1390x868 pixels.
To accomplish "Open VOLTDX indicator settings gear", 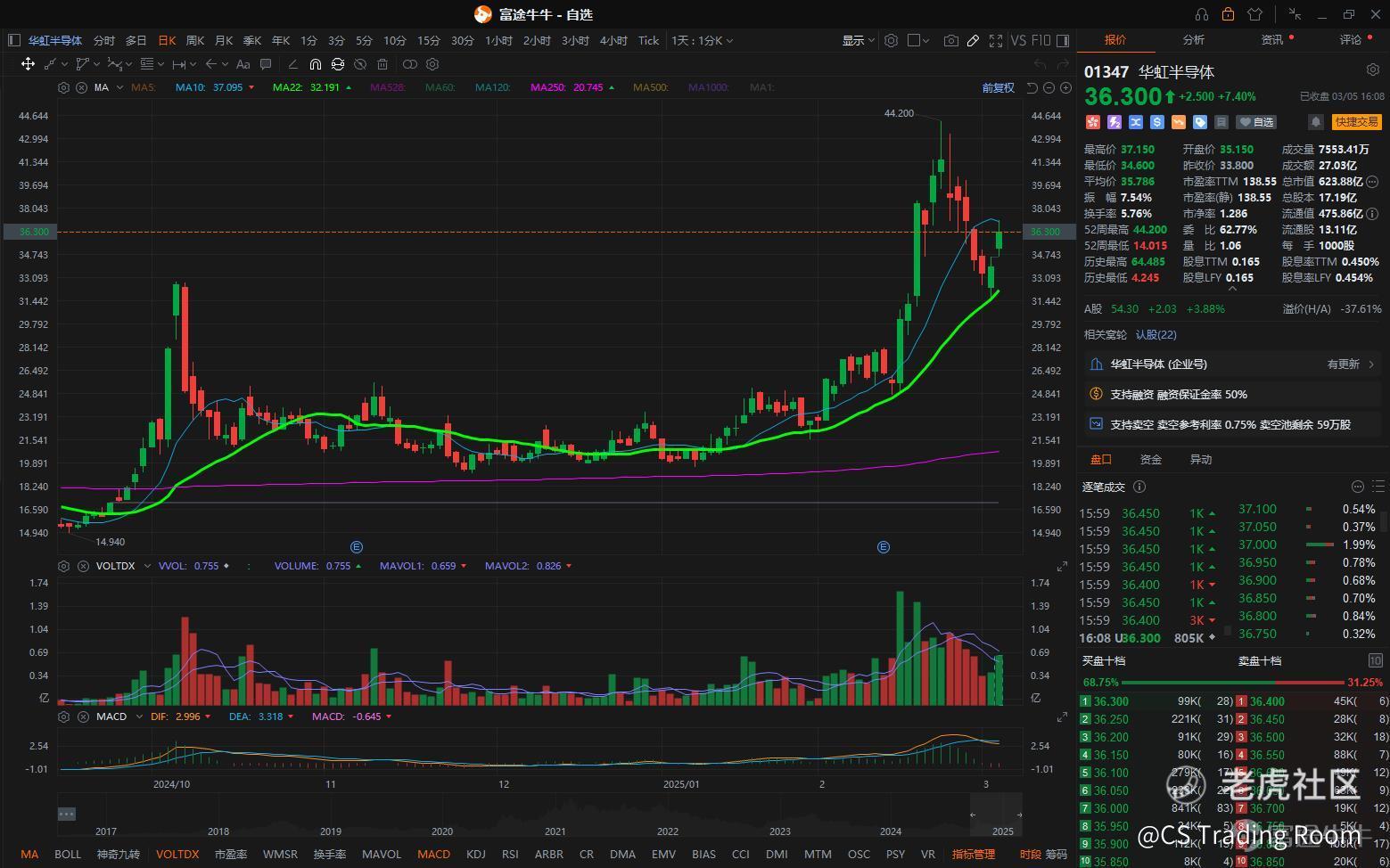I will [63, 566].
